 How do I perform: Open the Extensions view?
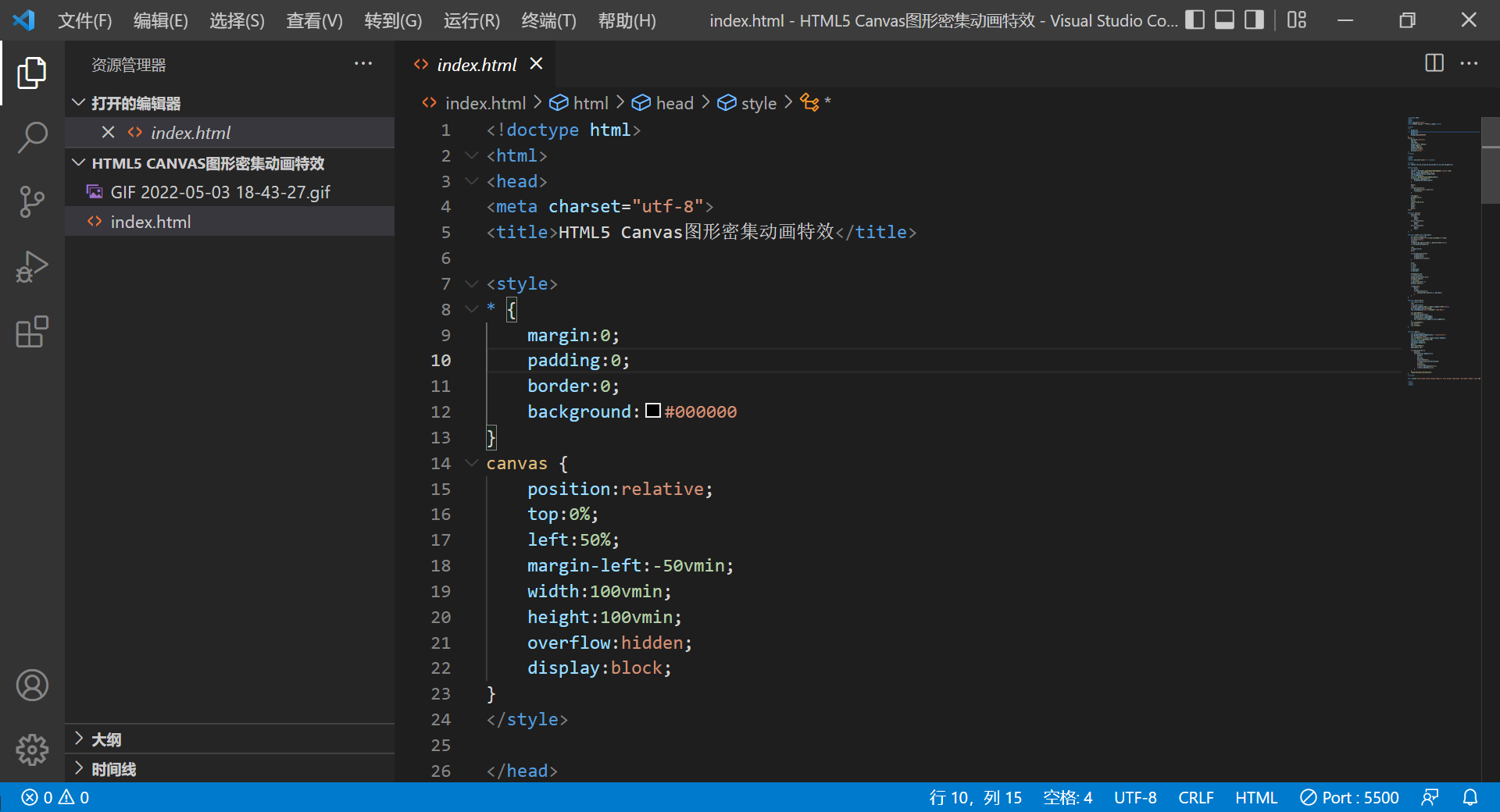32,332
